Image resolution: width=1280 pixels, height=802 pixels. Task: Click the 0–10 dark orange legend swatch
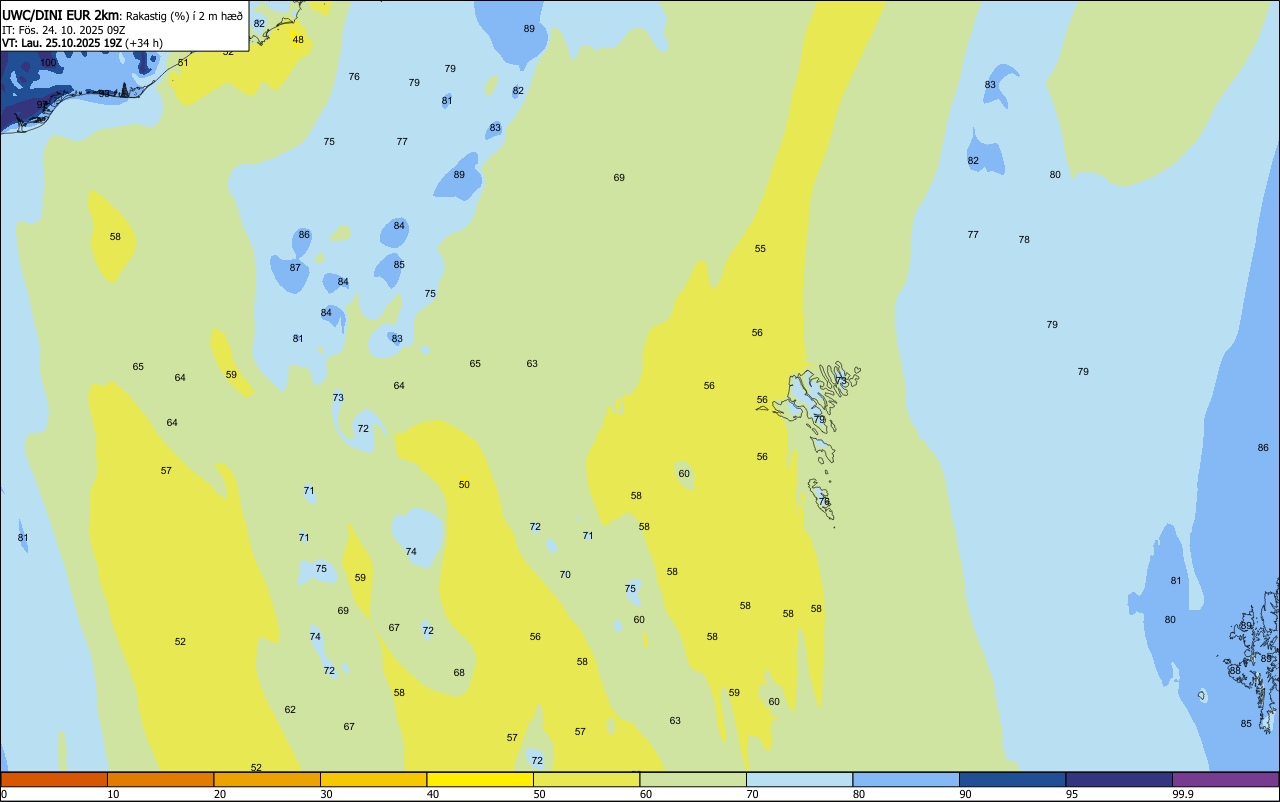(54, 779)
